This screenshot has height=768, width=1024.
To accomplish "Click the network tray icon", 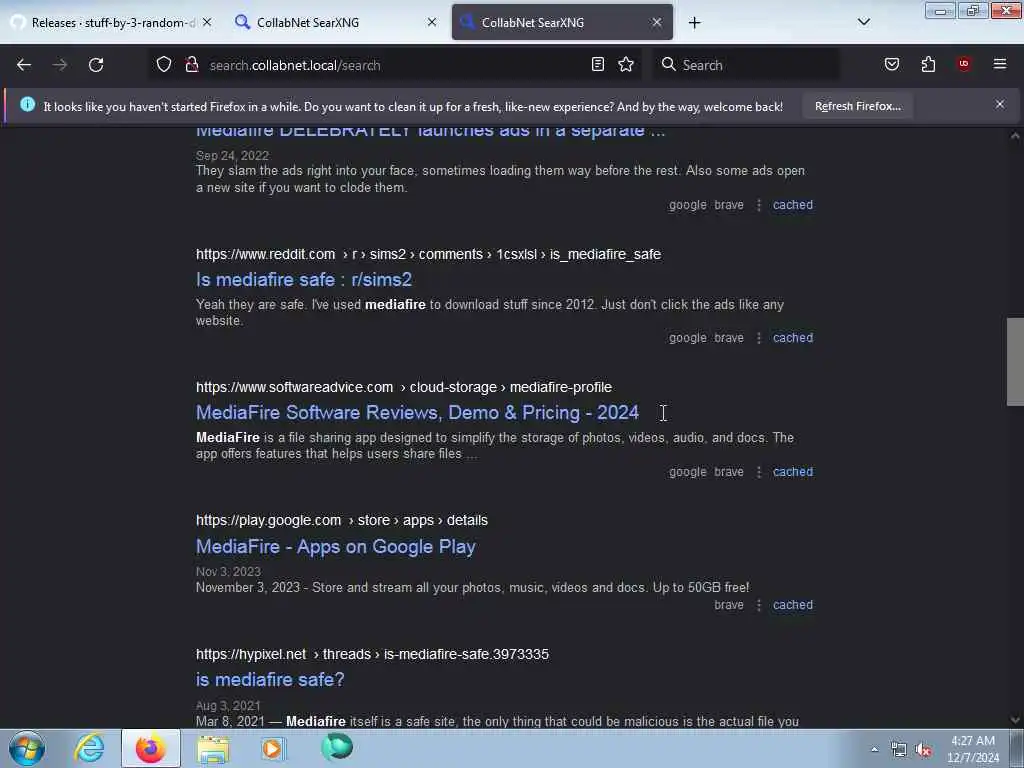I will 899,750.
